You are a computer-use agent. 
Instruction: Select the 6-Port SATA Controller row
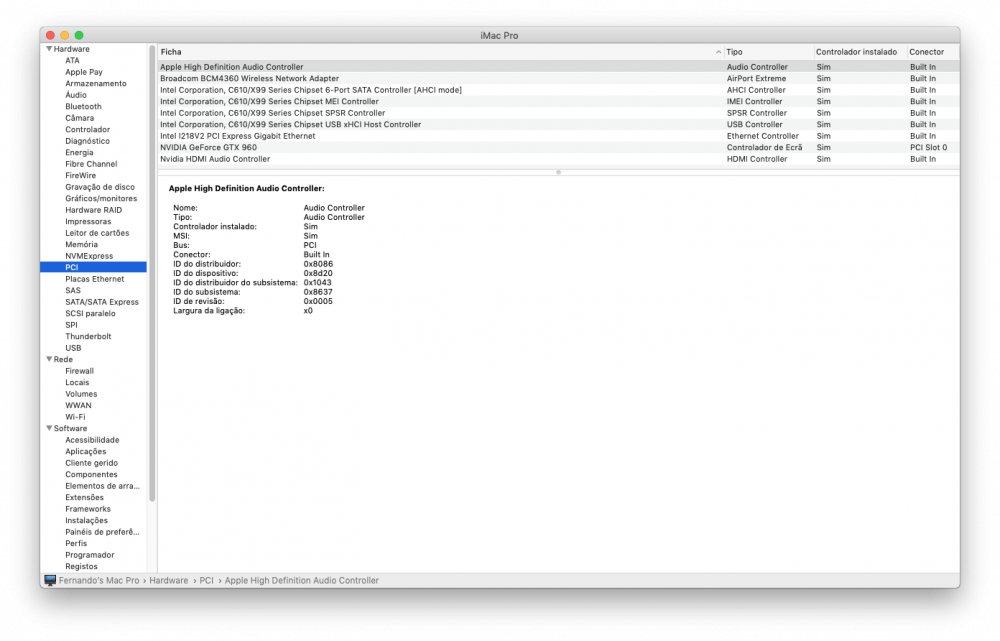pos(558,90)
